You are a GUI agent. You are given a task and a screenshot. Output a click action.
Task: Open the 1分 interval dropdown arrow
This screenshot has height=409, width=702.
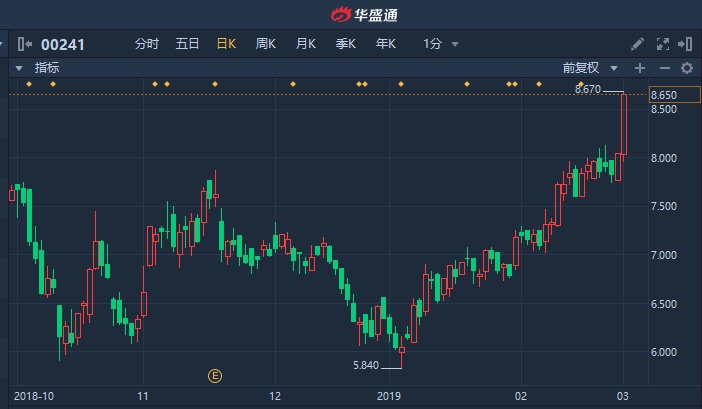coord(455,44)
